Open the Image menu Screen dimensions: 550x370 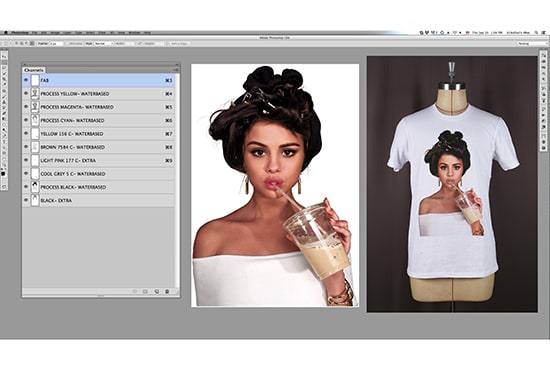click(55, 32)
